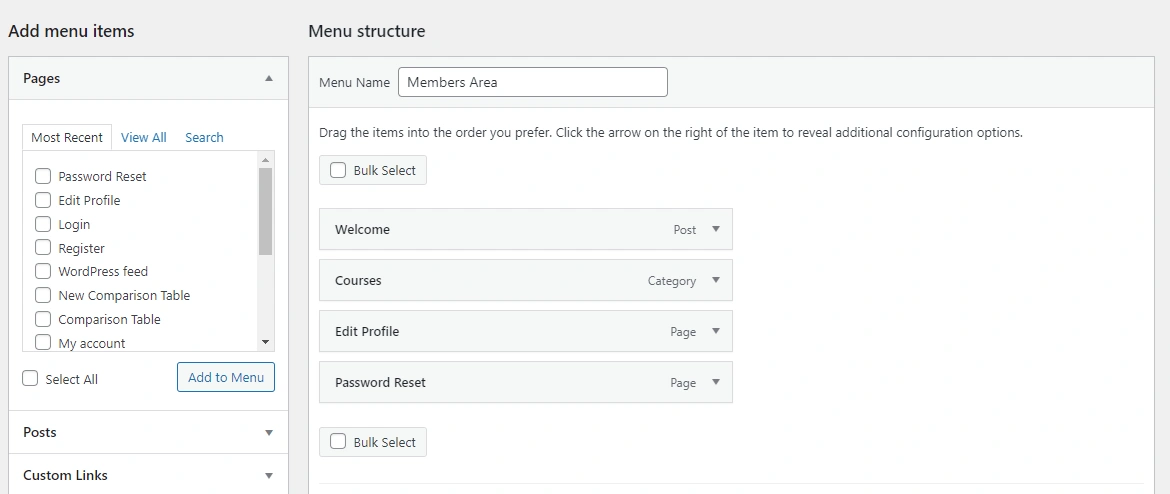
Task: Click the Menu Name text field
Action: [x=532, y=82]
